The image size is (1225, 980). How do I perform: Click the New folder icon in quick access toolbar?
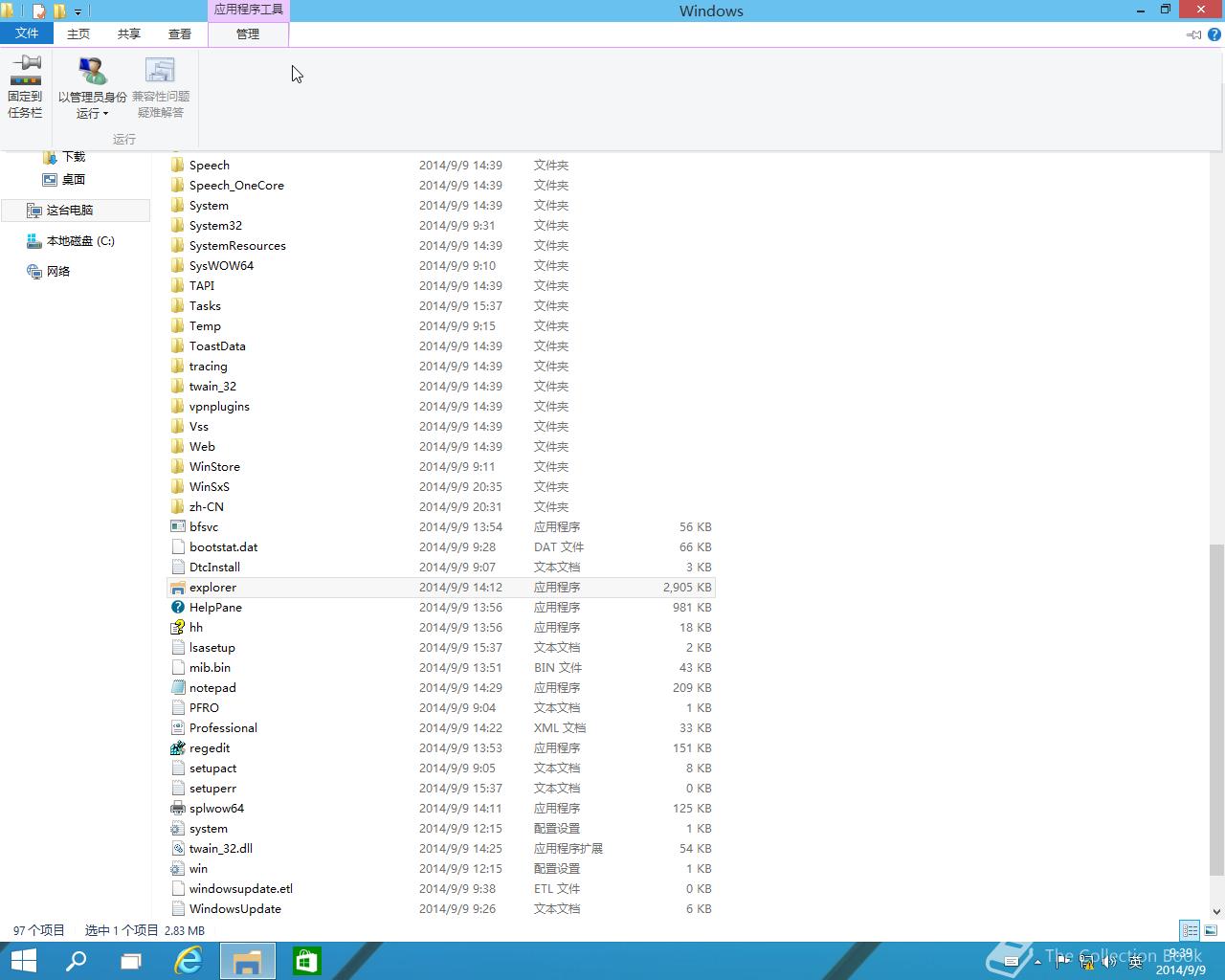[59, 11]
